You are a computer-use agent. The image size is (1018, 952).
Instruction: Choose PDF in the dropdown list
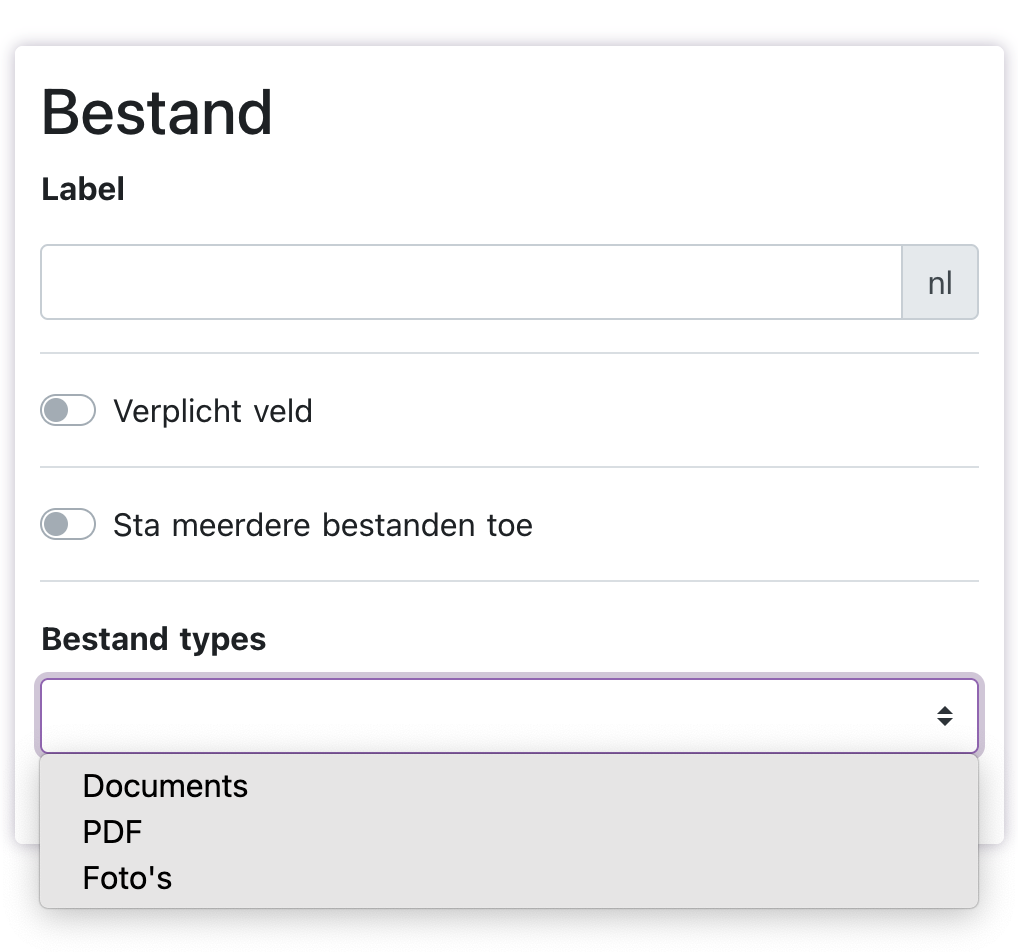point(113,832)
